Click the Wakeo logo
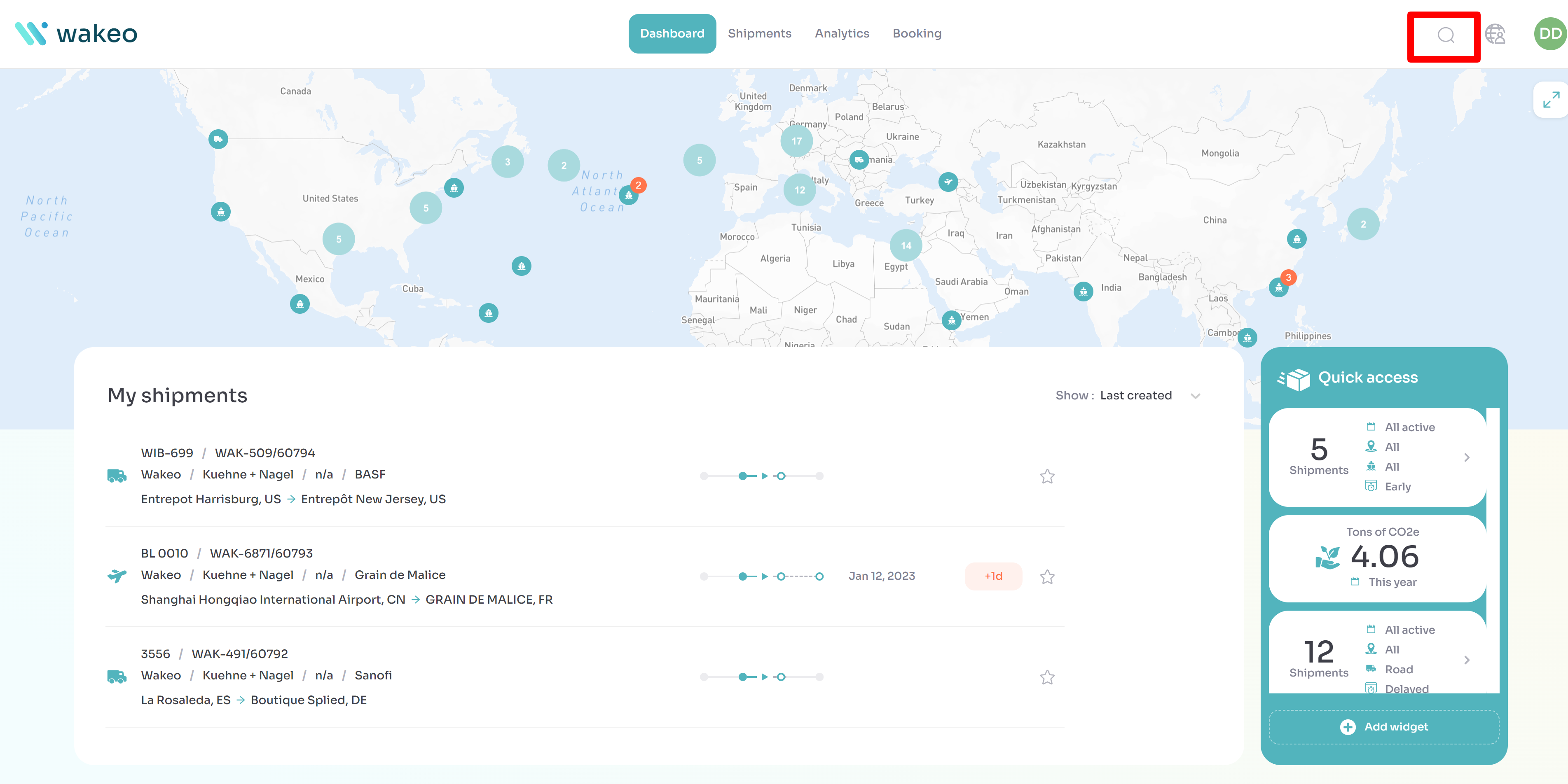 pyautogui.click(x=77, y=34)
